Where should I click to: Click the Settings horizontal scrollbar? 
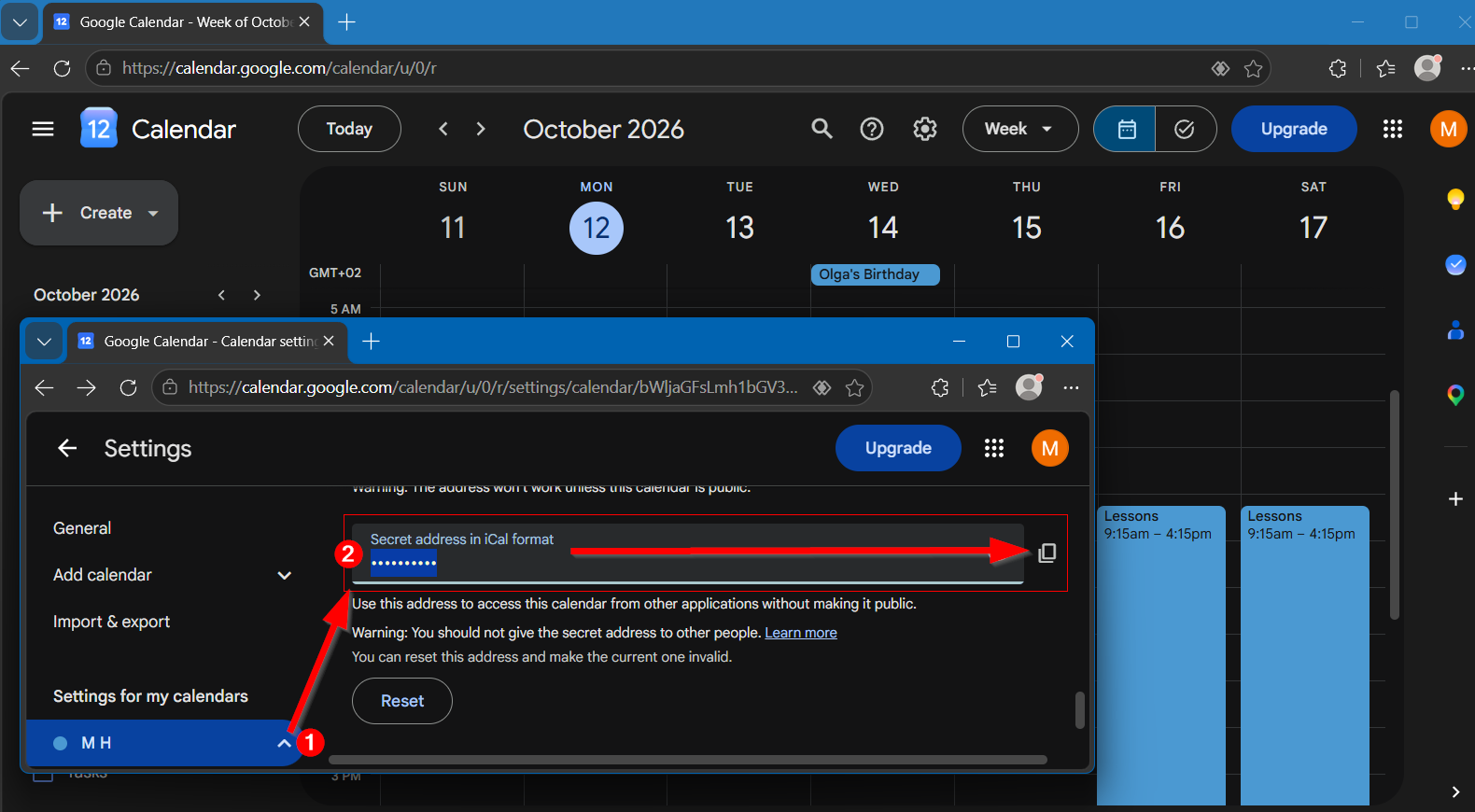click(688, 760)
